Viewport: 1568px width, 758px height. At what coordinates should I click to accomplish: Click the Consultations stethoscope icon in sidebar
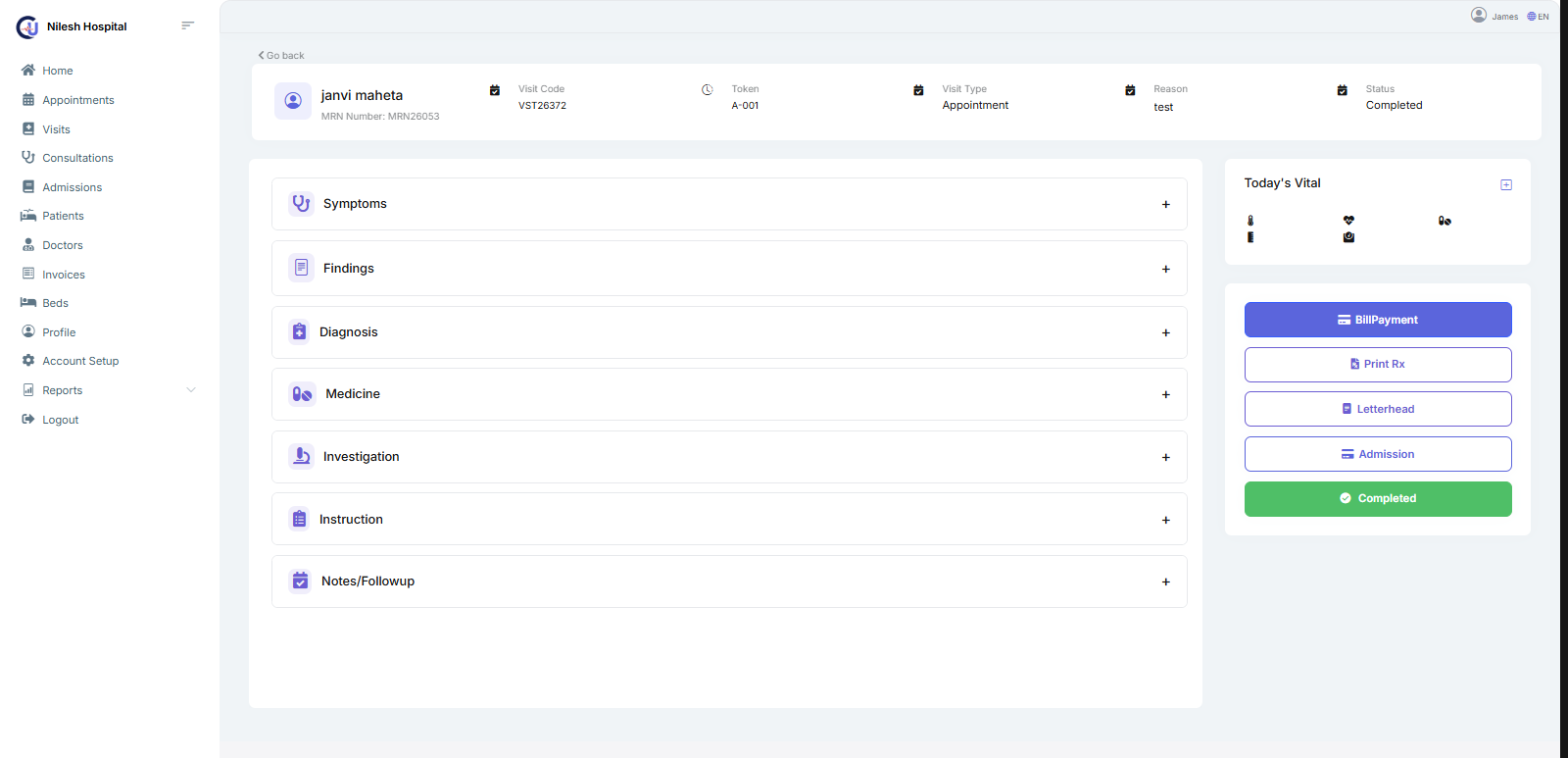click(x=28, y=157)
